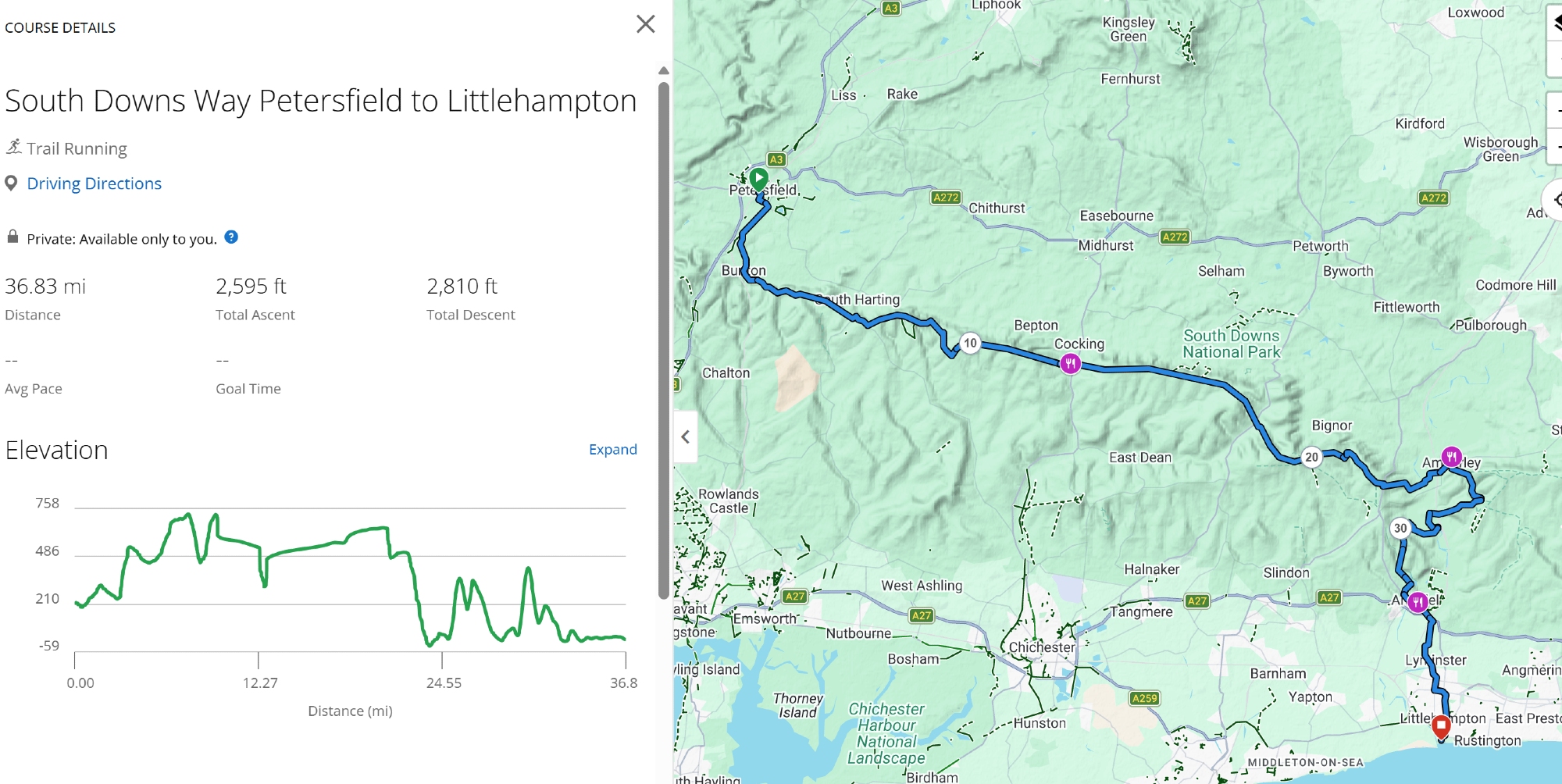Open the Driving Directions link
1562x784 pixels.
tap(94, 184)
